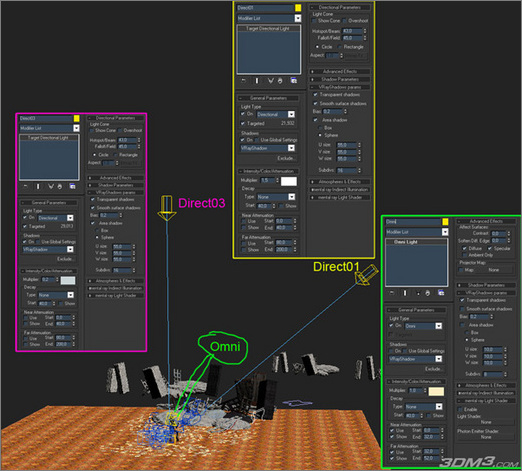
Task: Click Pin Stack icon in Direct03 panel
Action: pos(25,186)
